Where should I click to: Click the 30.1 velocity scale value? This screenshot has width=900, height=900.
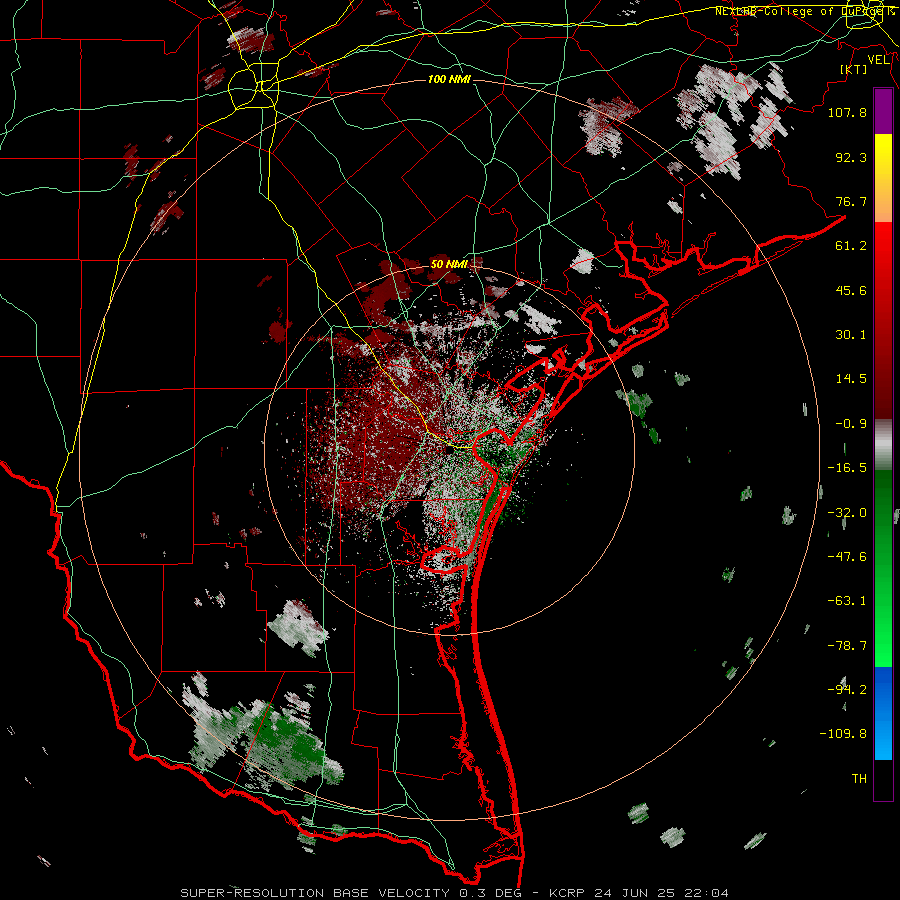(x=851, y=335)
